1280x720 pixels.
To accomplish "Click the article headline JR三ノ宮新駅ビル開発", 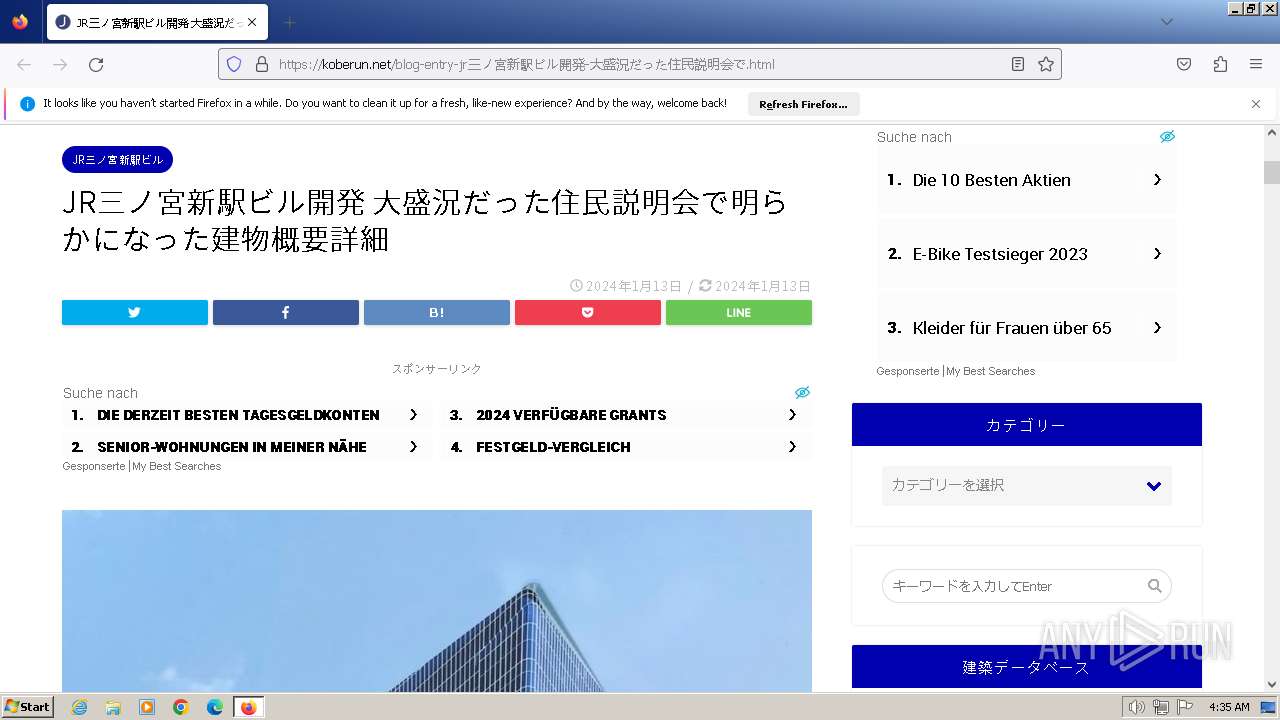I will [425, 221].
